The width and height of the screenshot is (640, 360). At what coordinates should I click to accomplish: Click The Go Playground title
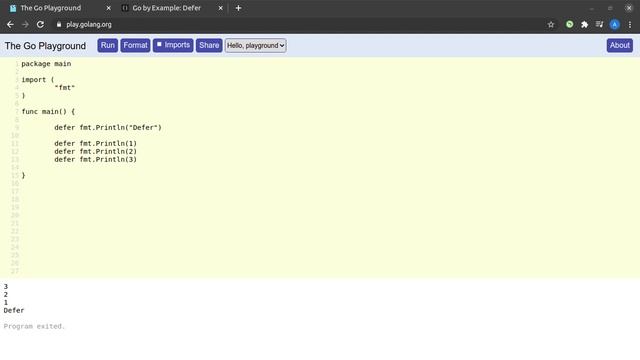point(45,46)
